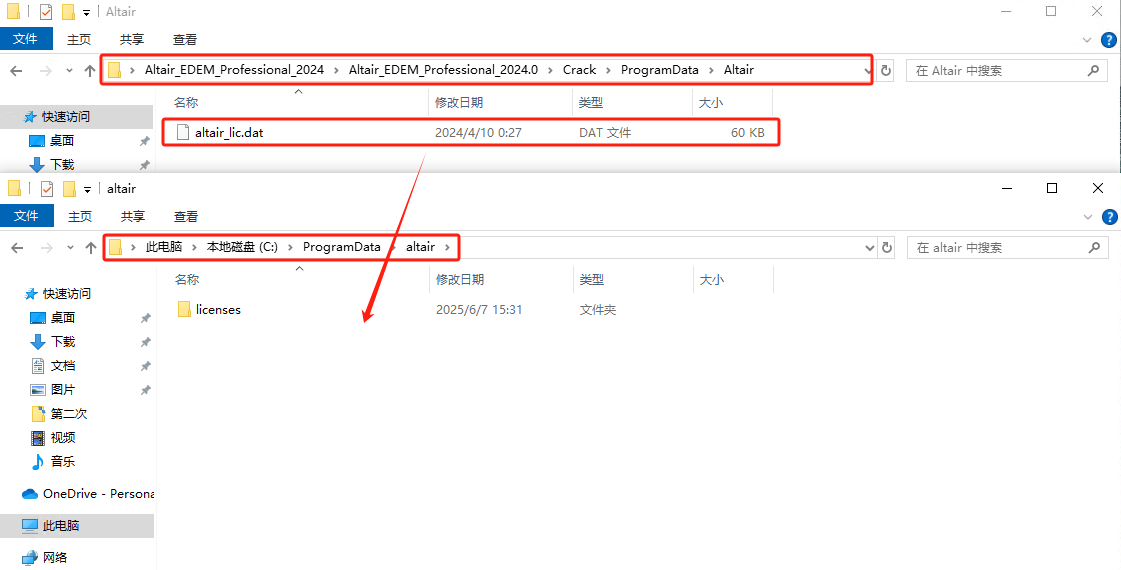The width and height of the screenshot is (1121, 570).
Task: Go forward in upper Altair window
Action: (x=45, y=70)
